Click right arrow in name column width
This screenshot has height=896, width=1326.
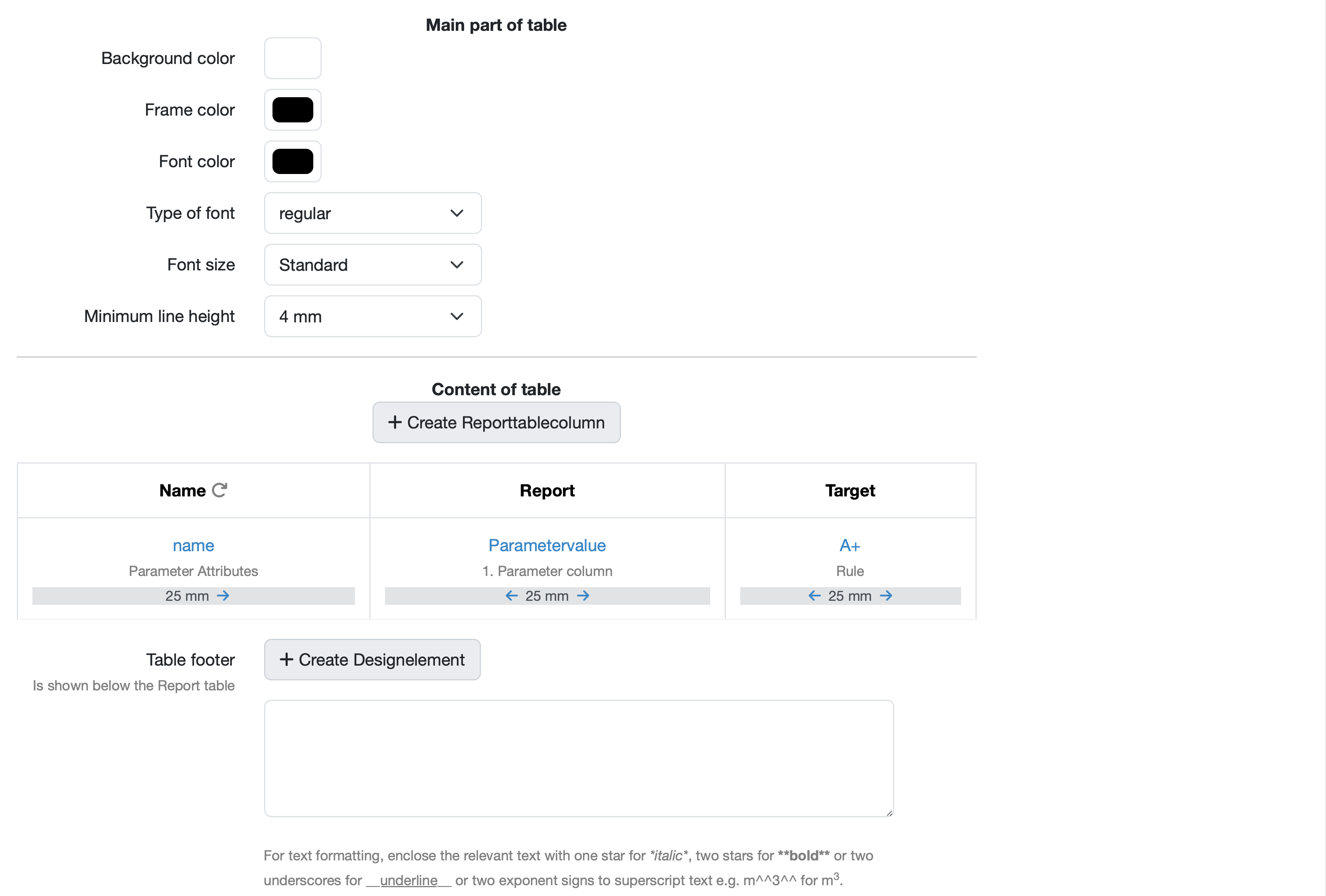(223, 596)
